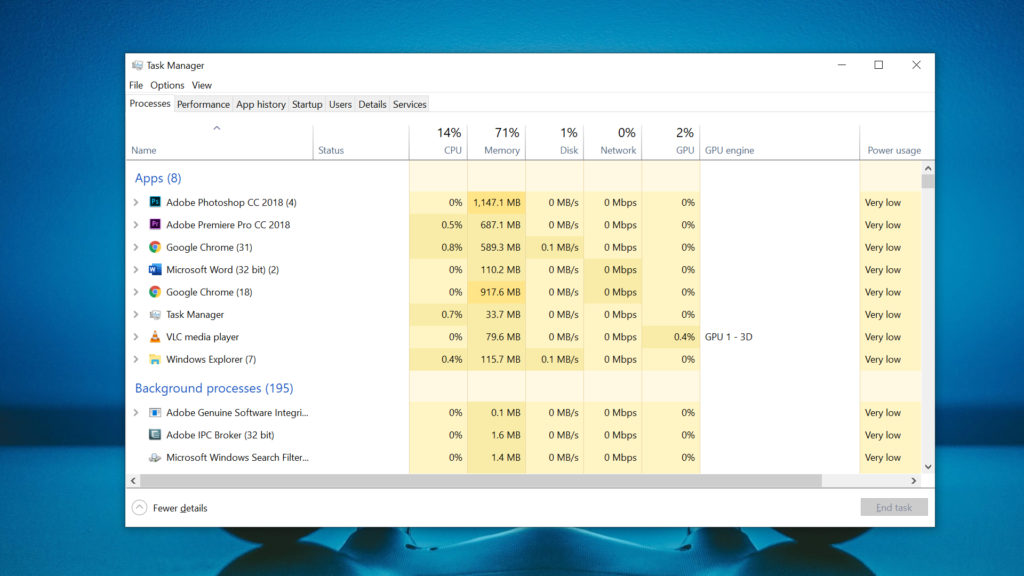Expand the Windows Explorer (7) group
Screen dimensions: 1024x576
pos(136,359)
